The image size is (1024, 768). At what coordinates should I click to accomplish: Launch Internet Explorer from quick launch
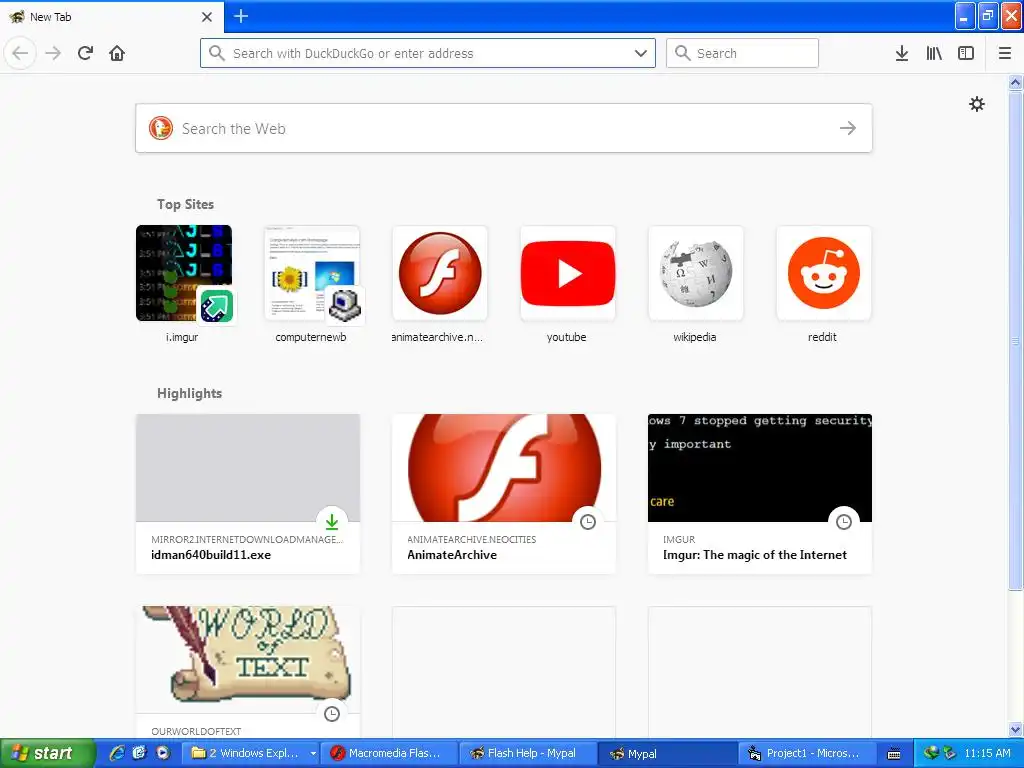tap(117, 753)
